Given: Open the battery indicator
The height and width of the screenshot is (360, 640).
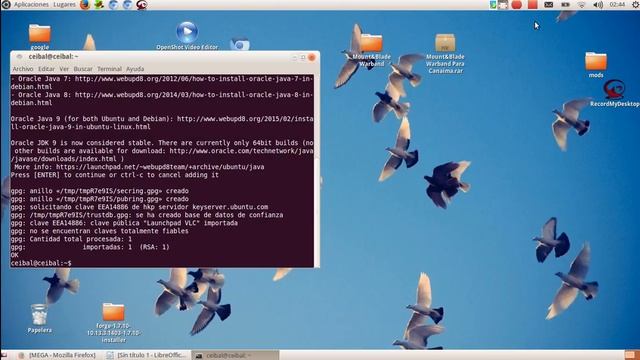Looking at the screenshot, I should (x=565, y=4).
